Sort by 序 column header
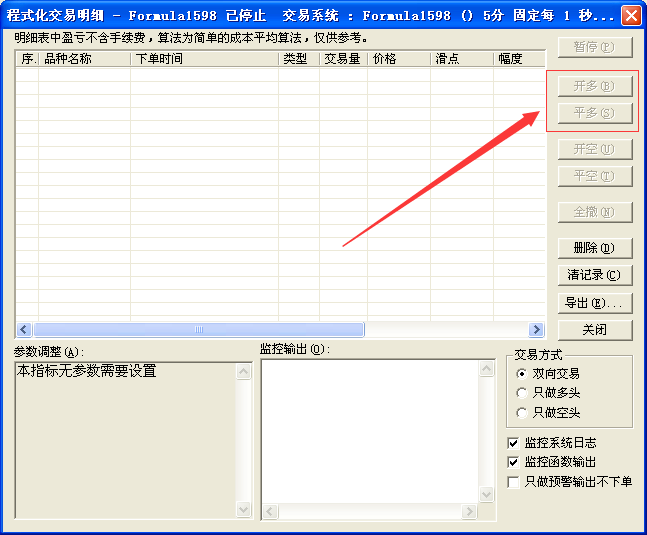647x535 pixels. [27, 59]
